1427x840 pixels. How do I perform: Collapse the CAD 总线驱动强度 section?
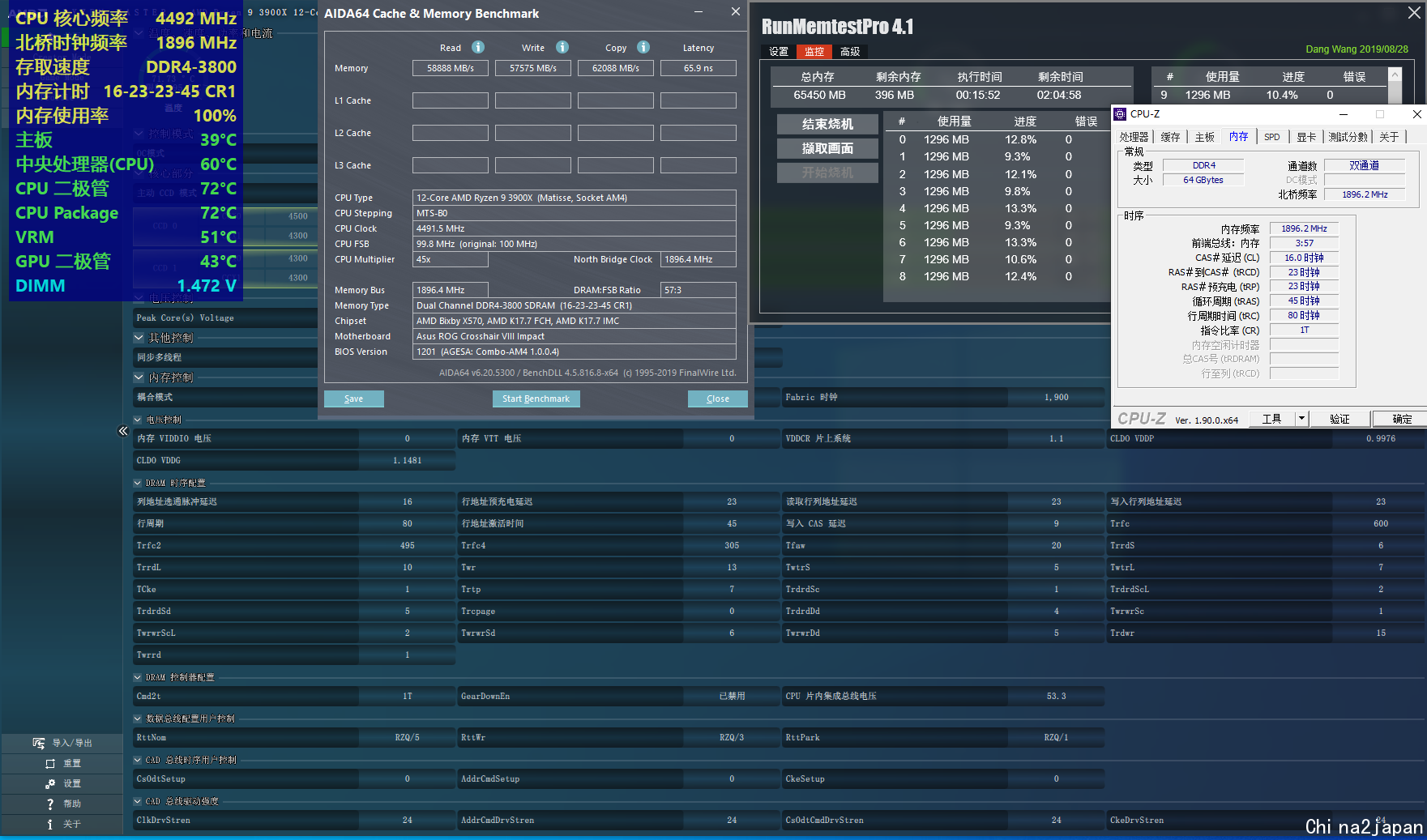[138, 801]
